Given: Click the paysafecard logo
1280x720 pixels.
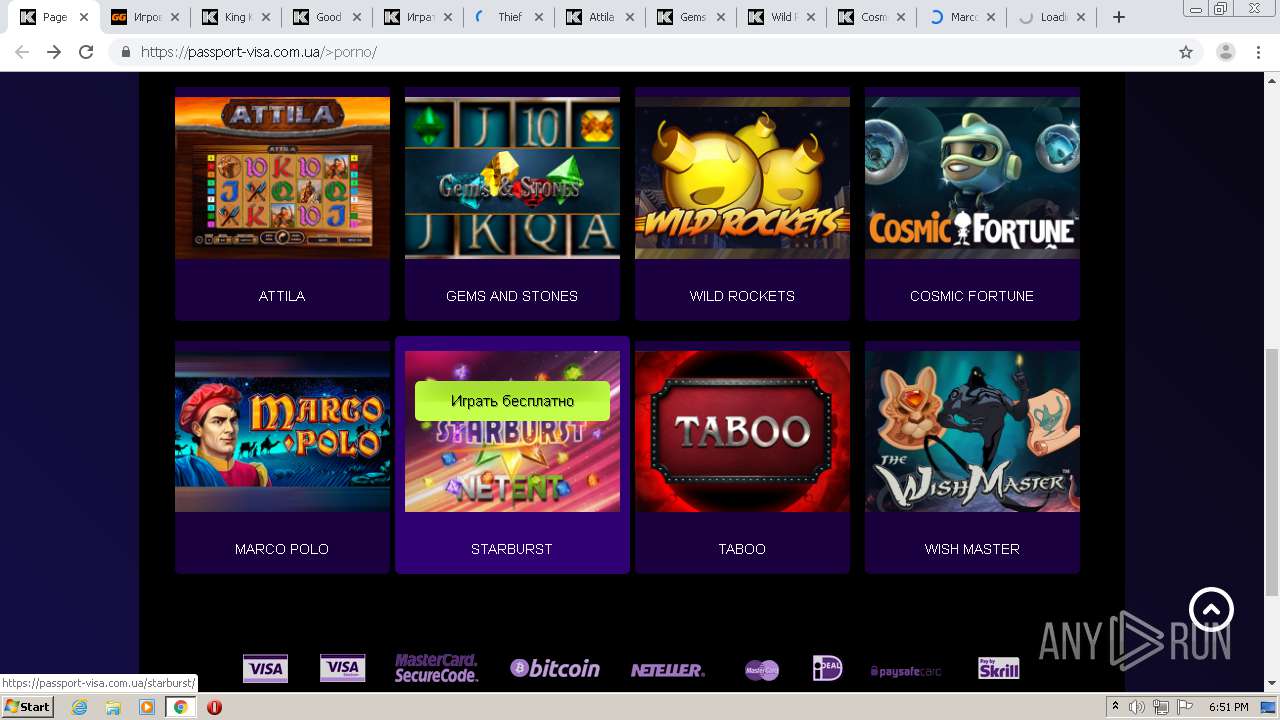Looking at the screenshot, I should pos(906,671).
